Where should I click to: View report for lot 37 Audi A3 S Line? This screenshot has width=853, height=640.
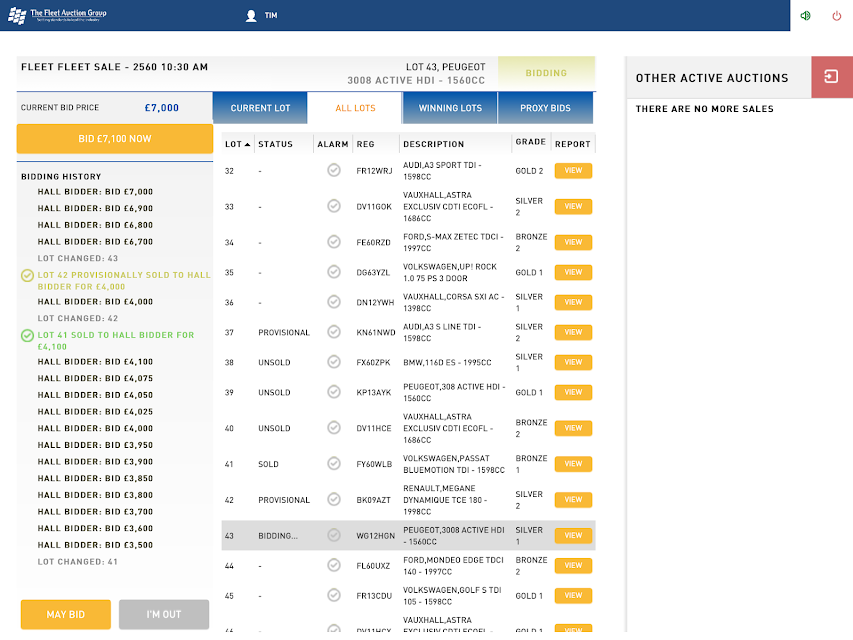573,332
